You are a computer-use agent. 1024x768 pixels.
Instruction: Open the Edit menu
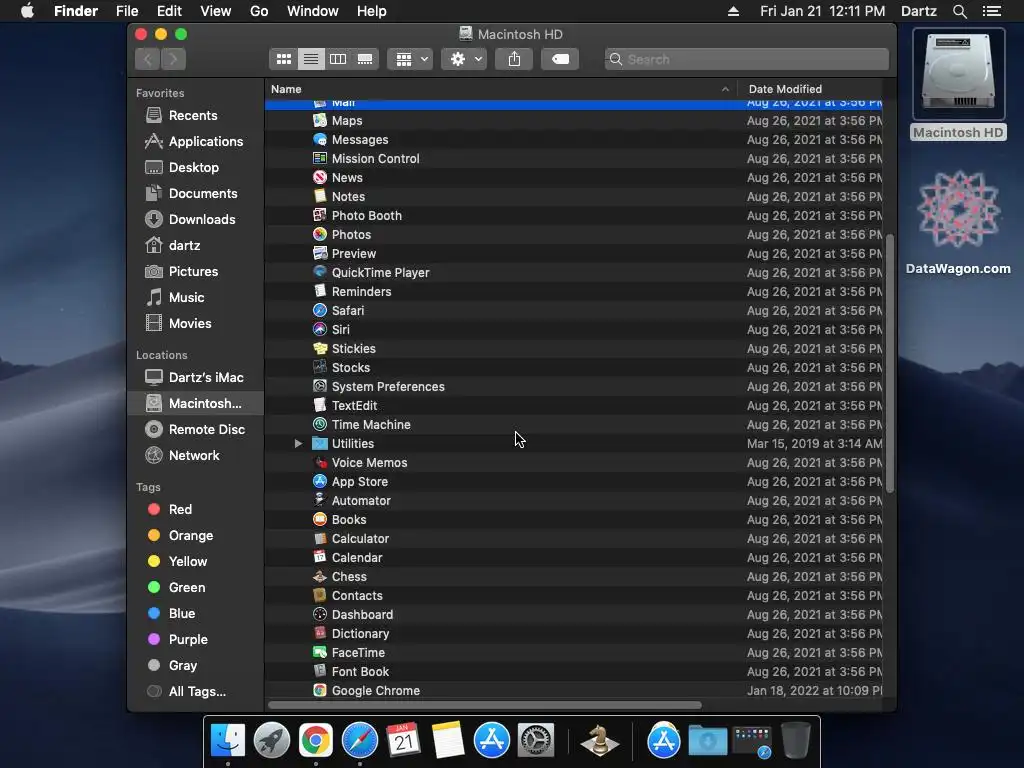click(x=169, y=11)
